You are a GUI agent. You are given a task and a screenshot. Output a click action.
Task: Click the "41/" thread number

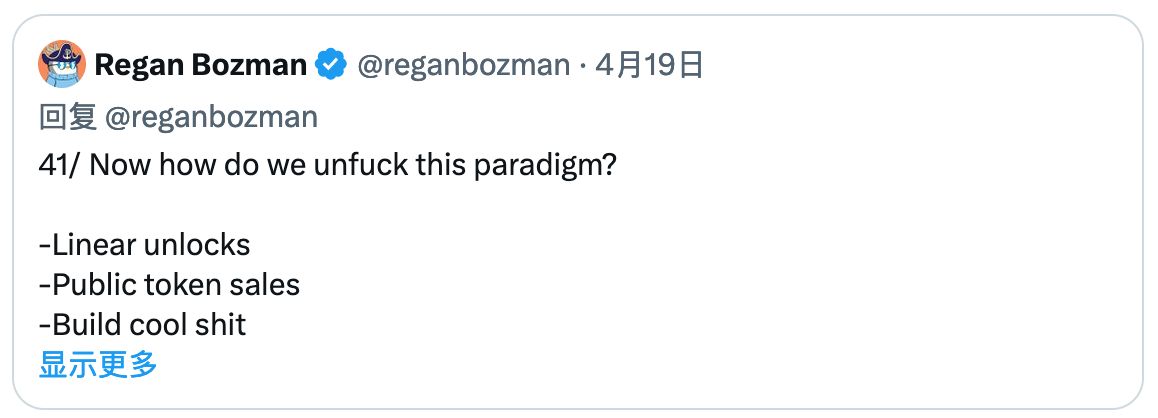61,164
